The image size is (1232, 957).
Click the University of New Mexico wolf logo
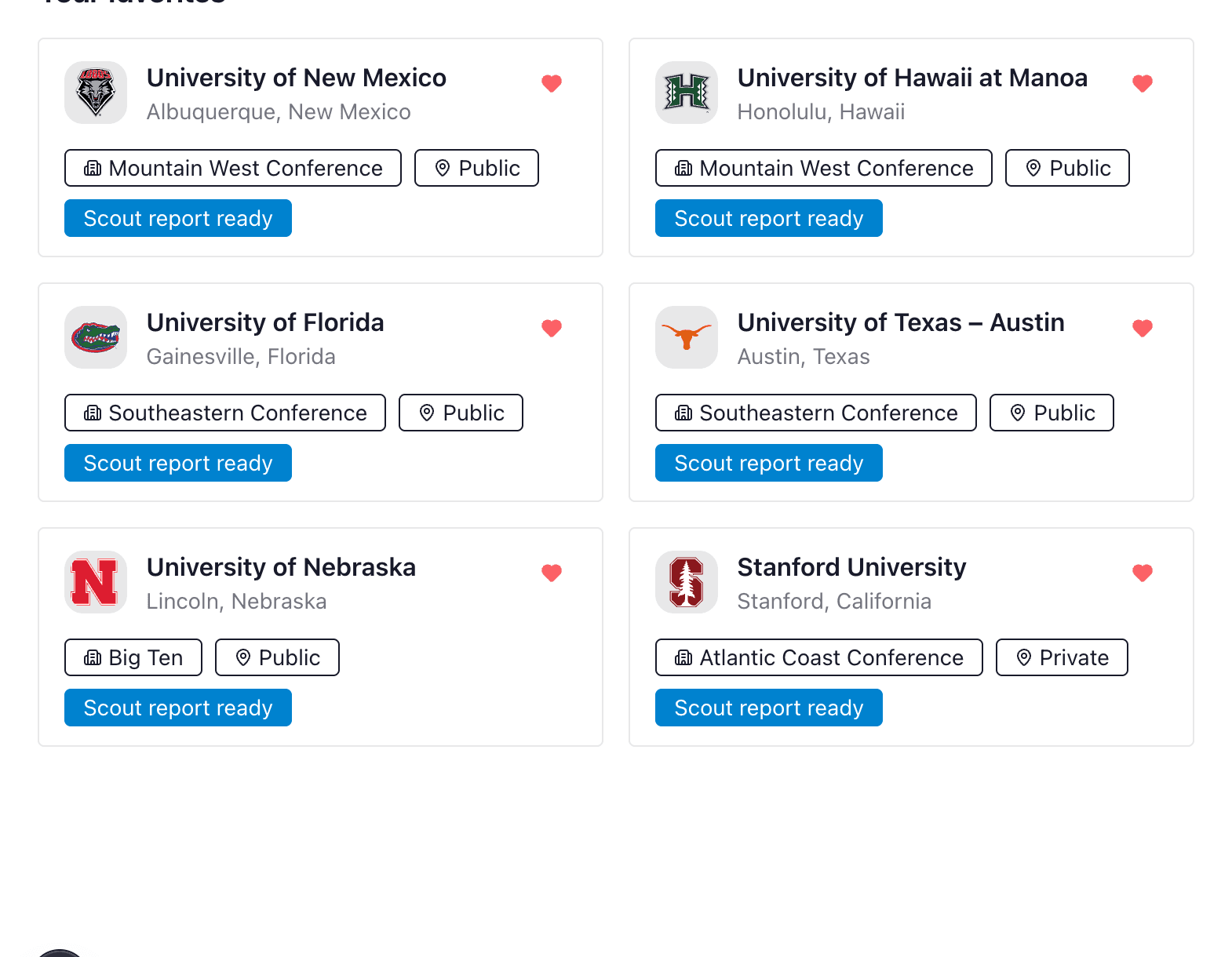95,93
